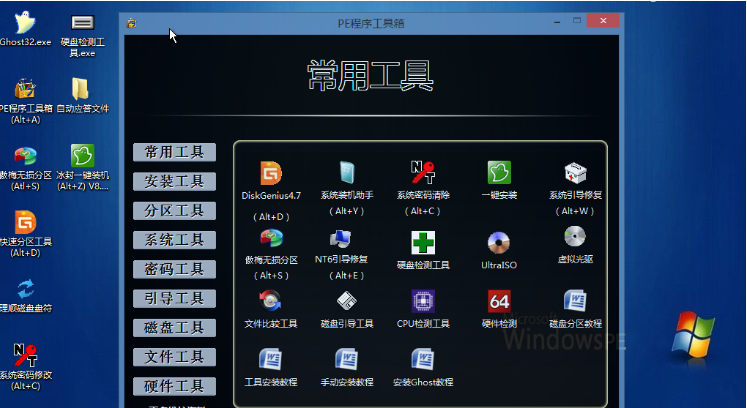This screenshot has width=747, height=408.
Task: Select 傲梅无损分区 desktop shortcut
Action: pos(26,168)
